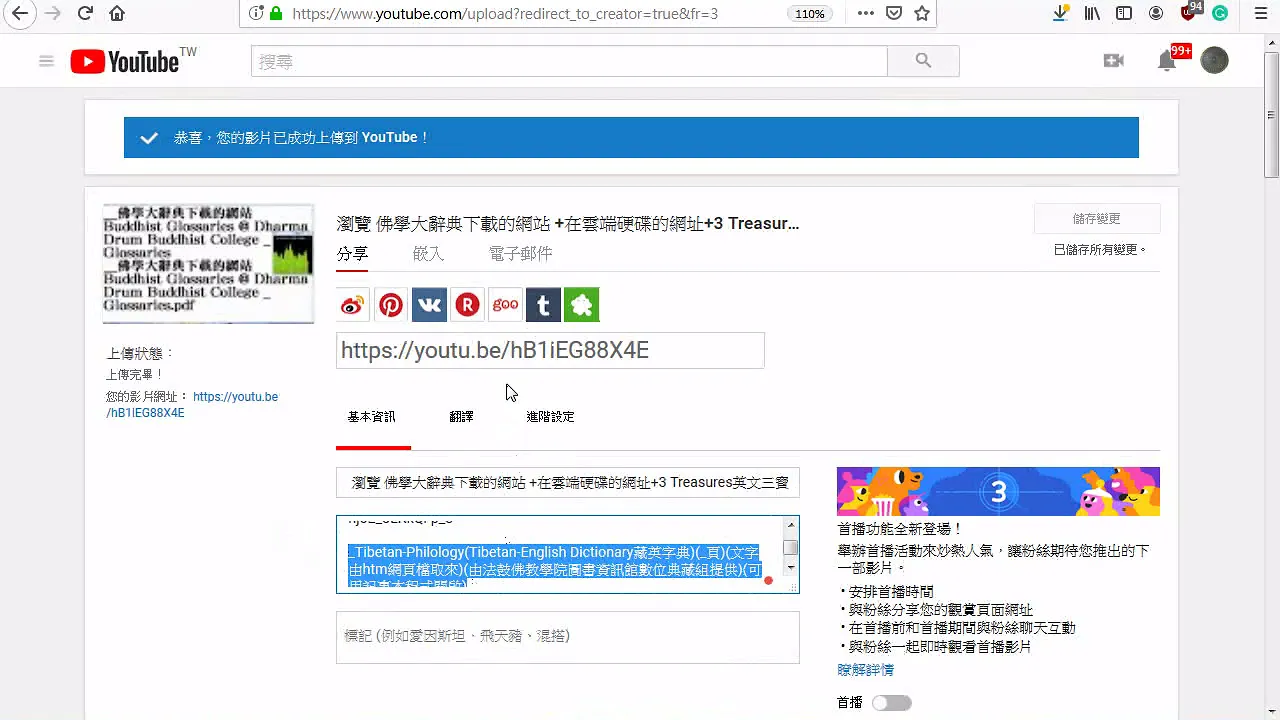Toggle the browser sidebar view
This screenshot has height=720, width=1280.
1124,14
